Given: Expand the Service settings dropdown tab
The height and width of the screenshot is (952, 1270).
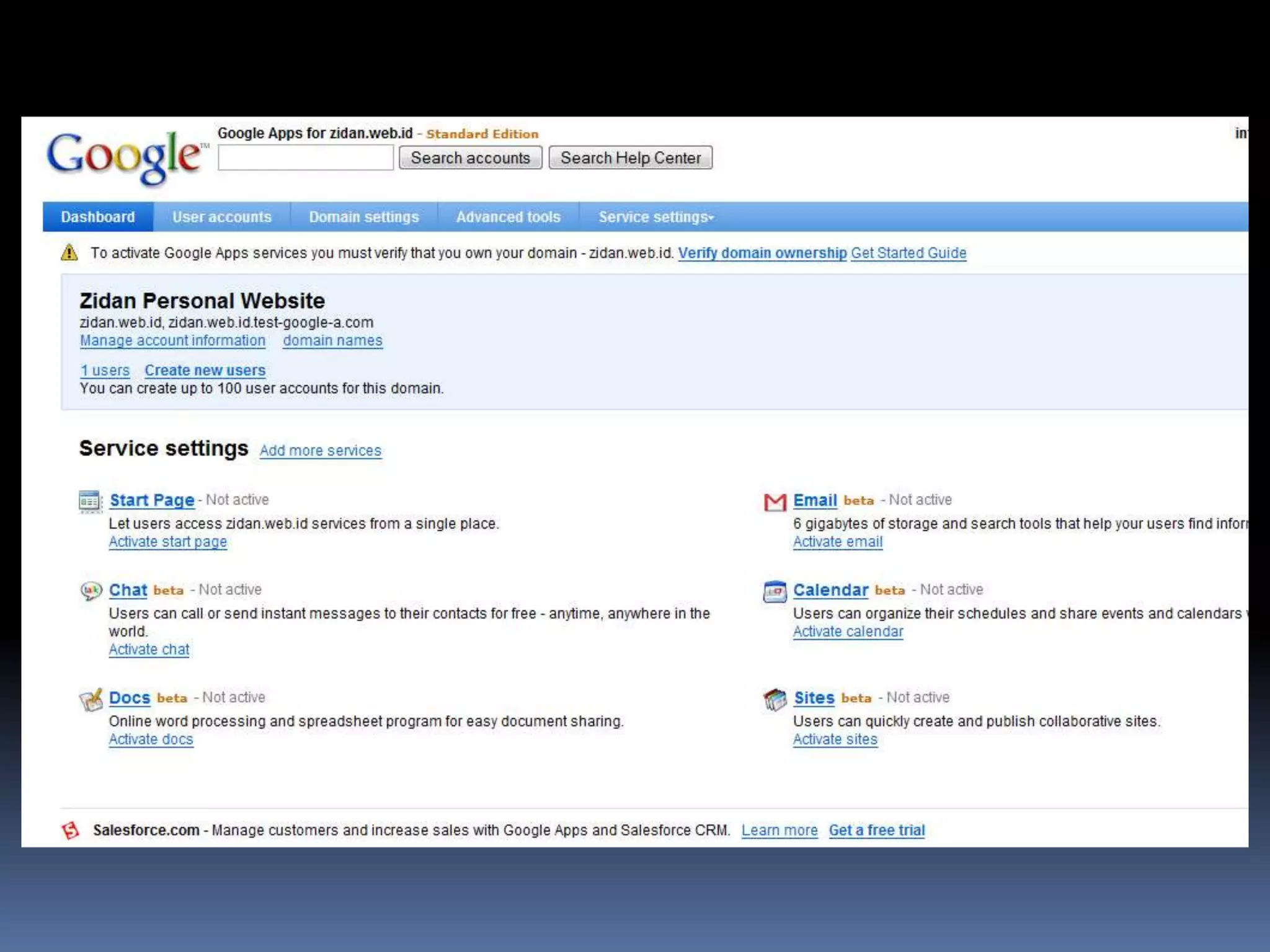Looking at the screenshot, I should (x=656, y=217).
